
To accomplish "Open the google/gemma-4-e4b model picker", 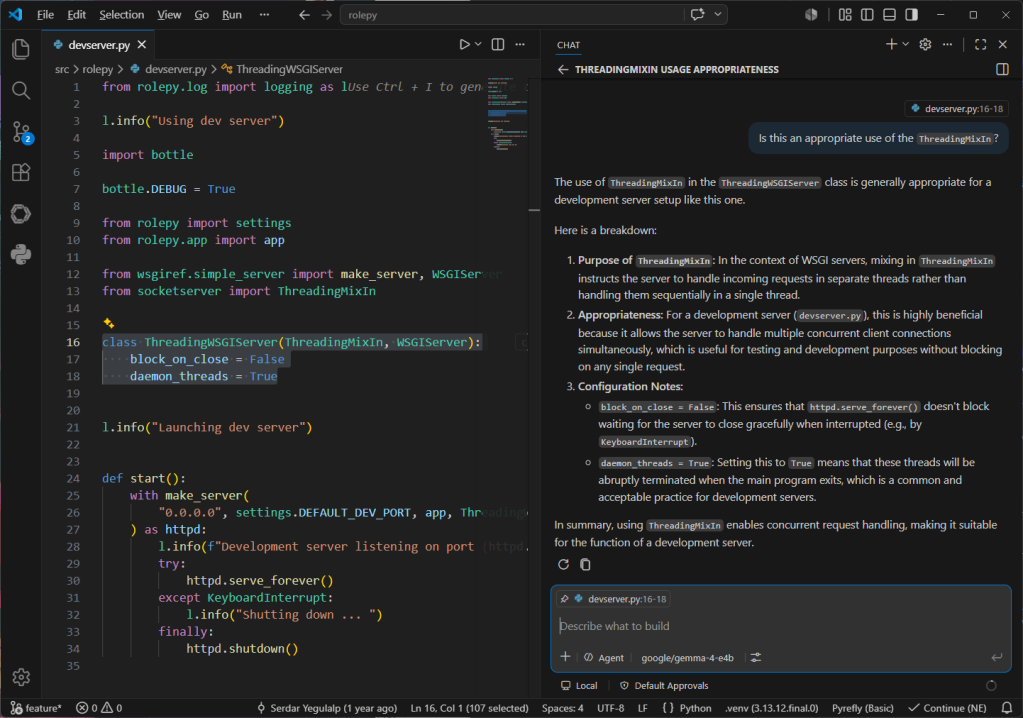I will (x=687, y=657).
